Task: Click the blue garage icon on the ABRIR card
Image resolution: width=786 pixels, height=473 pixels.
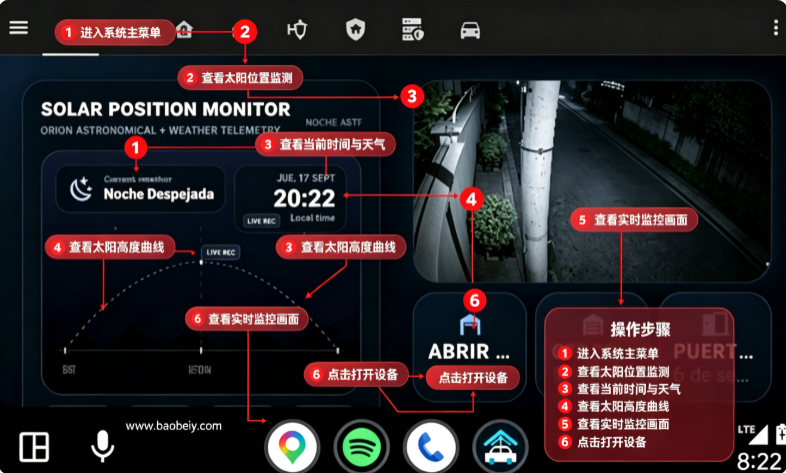Action: [x=470, y=325]
